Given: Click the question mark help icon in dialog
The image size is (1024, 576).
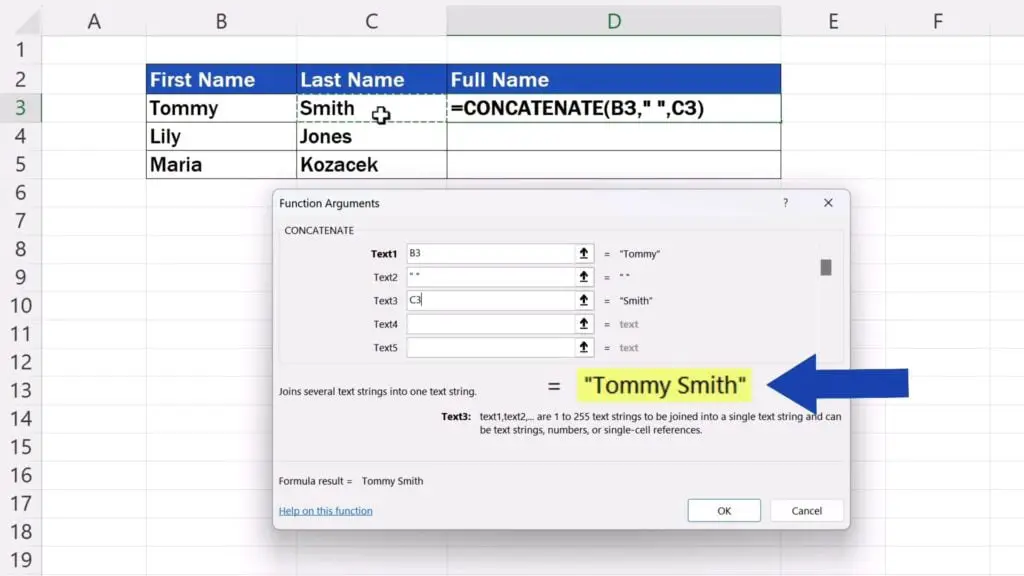Looking at the screenshot, I should coord(785,203).
